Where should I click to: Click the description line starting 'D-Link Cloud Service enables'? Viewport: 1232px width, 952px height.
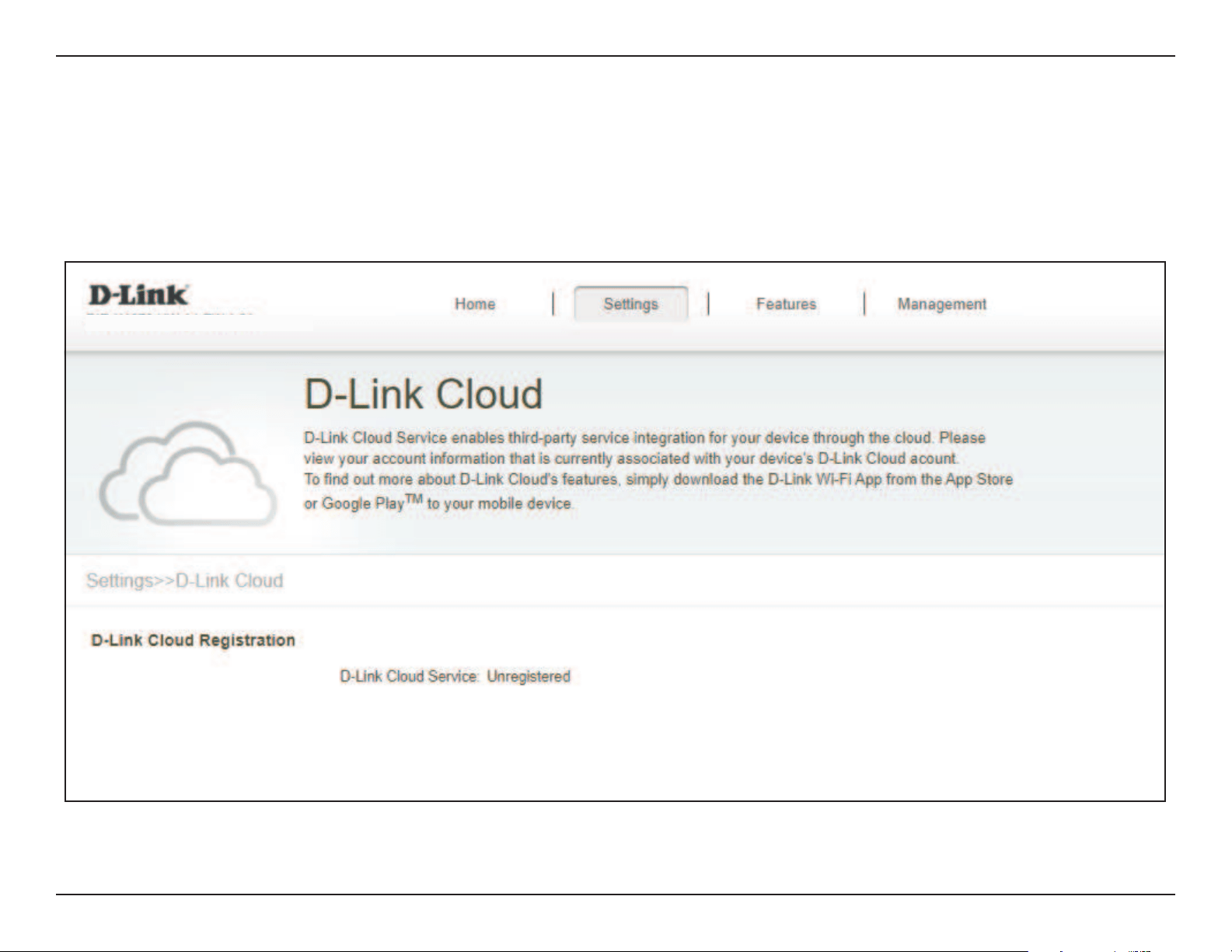[x=644, y=438]
